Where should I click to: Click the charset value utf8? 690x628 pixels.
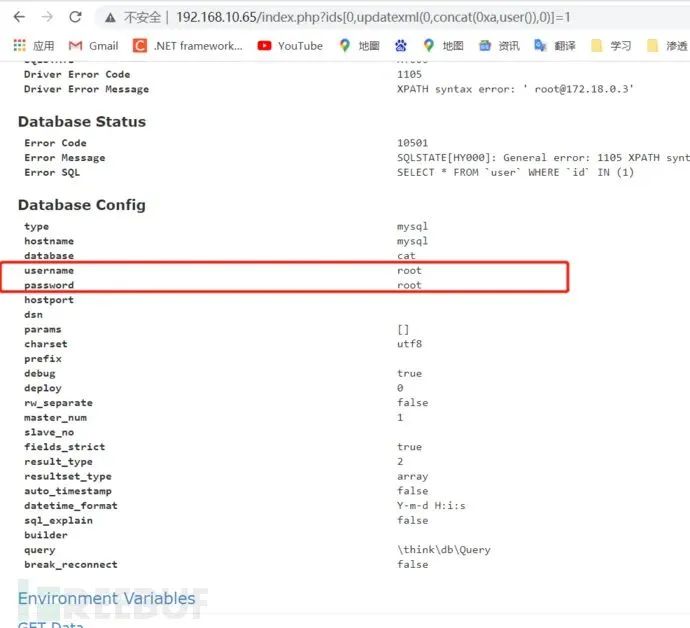(x=409, y=344)
